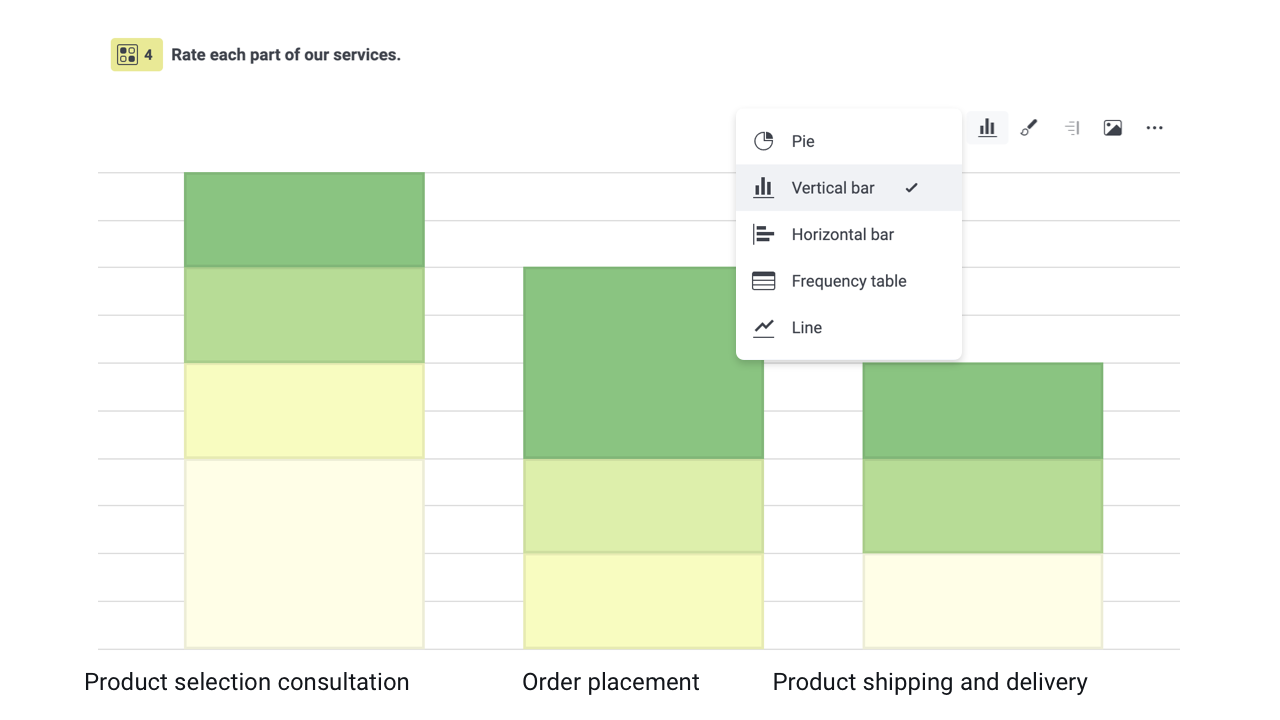Switch to Horizontal bar chart

(842, 234)
